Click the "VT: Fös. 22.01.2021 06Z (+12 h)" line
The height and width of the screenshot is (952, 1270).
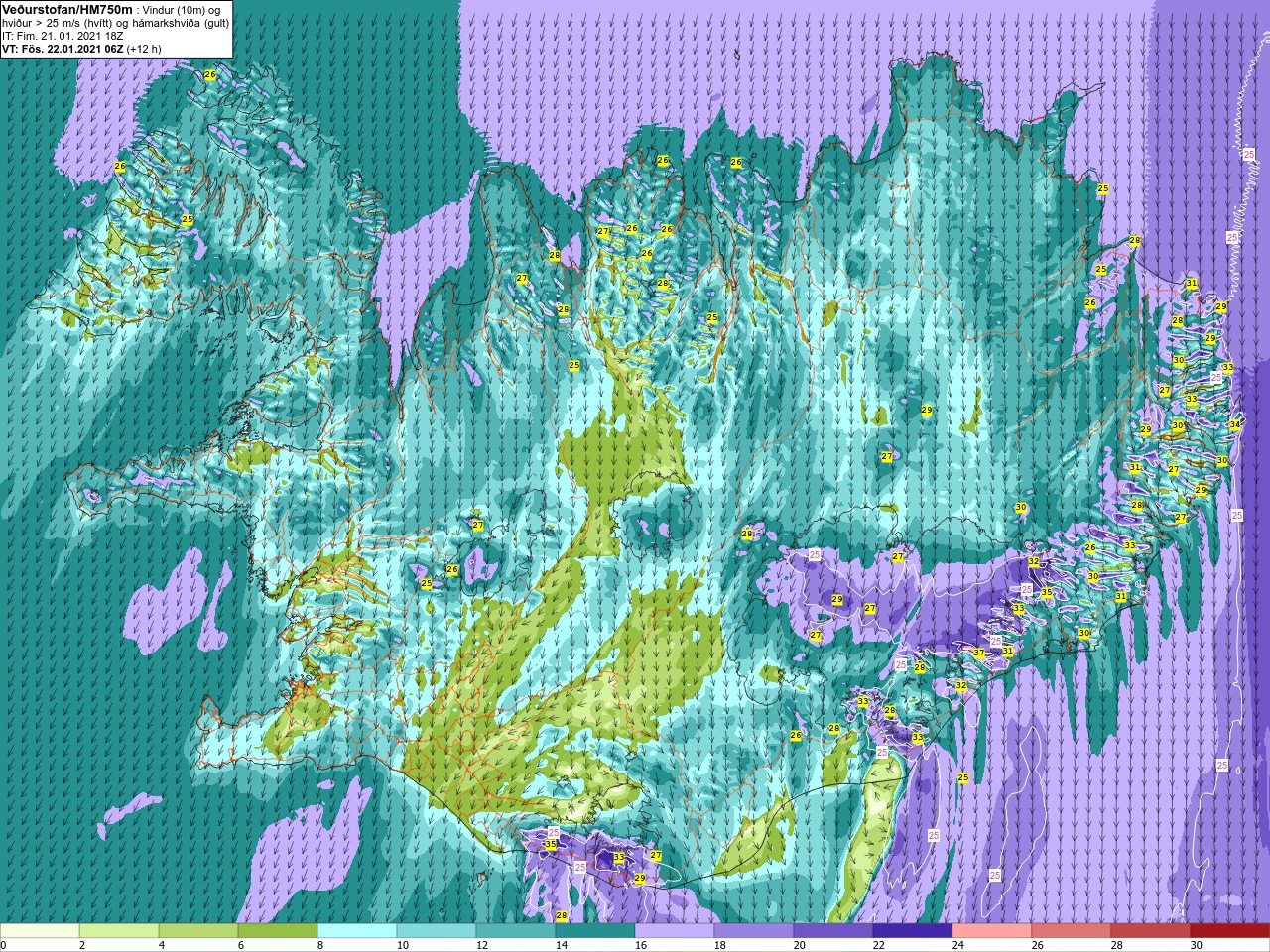tap(81, 48)
